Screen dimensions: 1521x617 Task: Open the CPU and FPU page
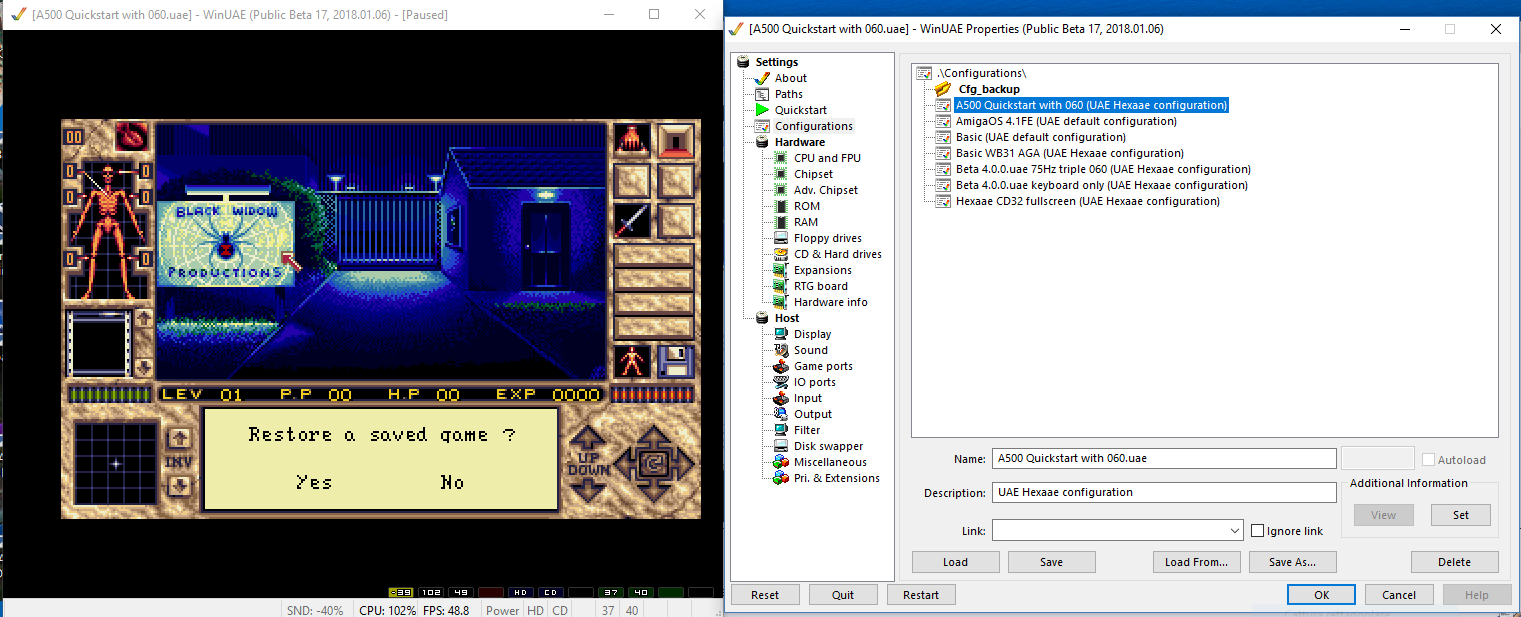pyautogui.click(x=827, y=158)
